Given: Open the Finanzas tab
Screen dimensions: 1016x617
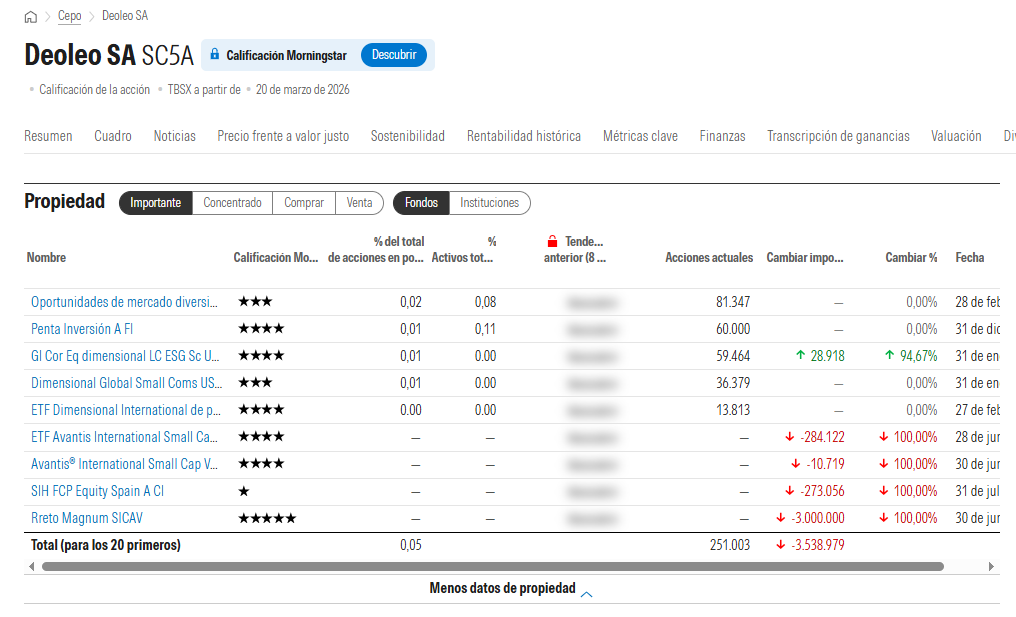Looking at the screenshot, I should [x=722, y=136].
